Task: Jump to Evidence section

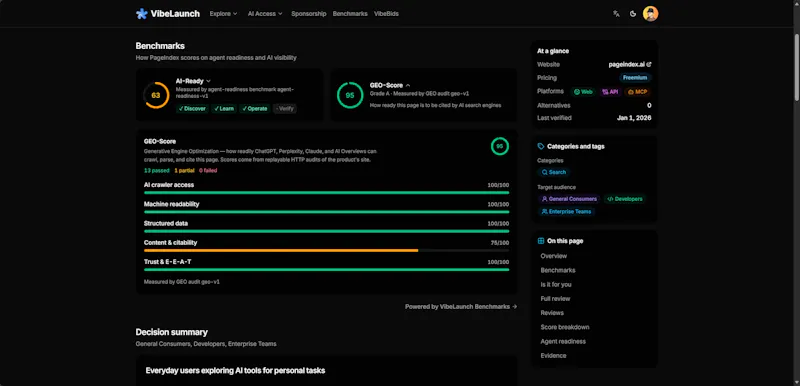Action: click(x=553, y=356)
